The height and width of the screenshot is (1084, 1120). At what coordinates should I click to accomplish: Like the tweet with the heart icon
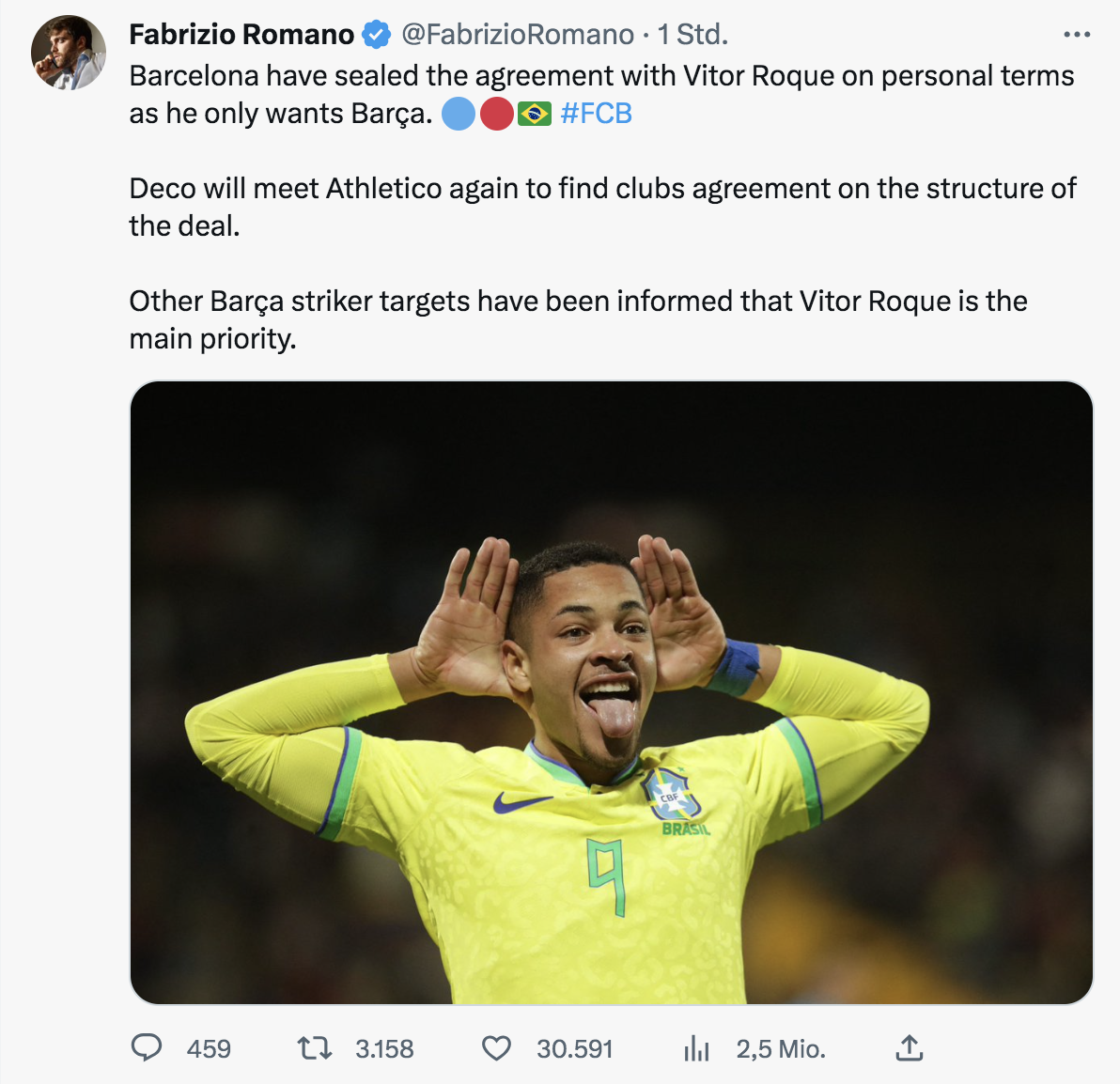coord(496,1047)
